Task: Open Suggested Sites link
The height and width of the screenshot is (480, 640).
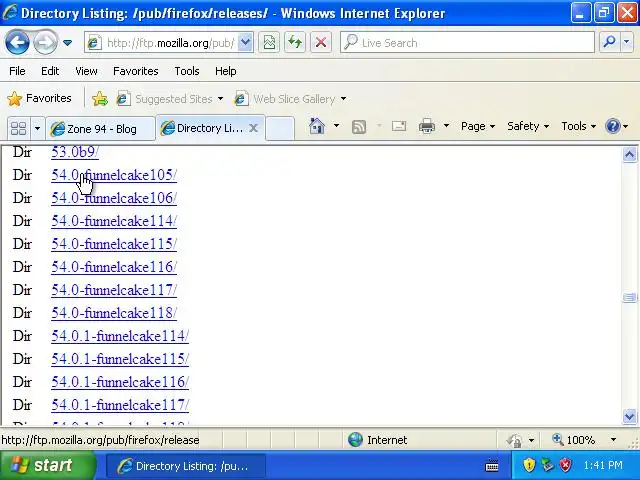Action: (x=169, y=99)
